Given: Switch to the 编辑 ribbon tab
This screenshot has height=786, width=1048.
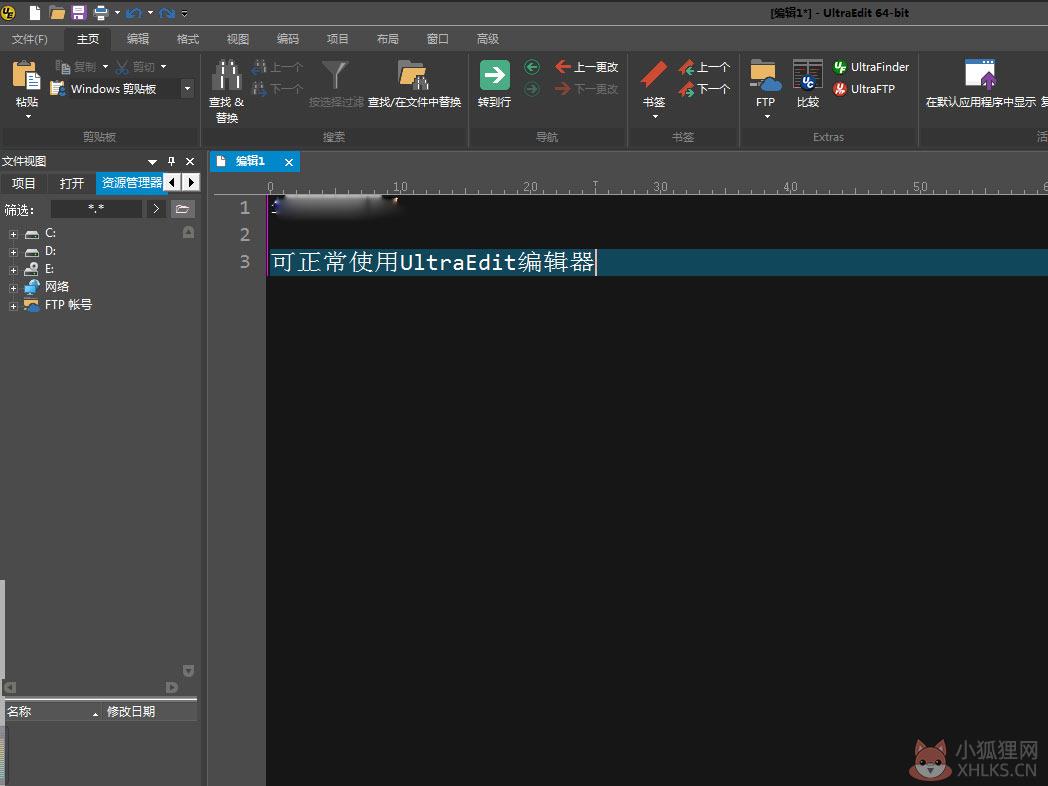Looking at the screenshot, I should pyautogui.click(x=138, y=39).
